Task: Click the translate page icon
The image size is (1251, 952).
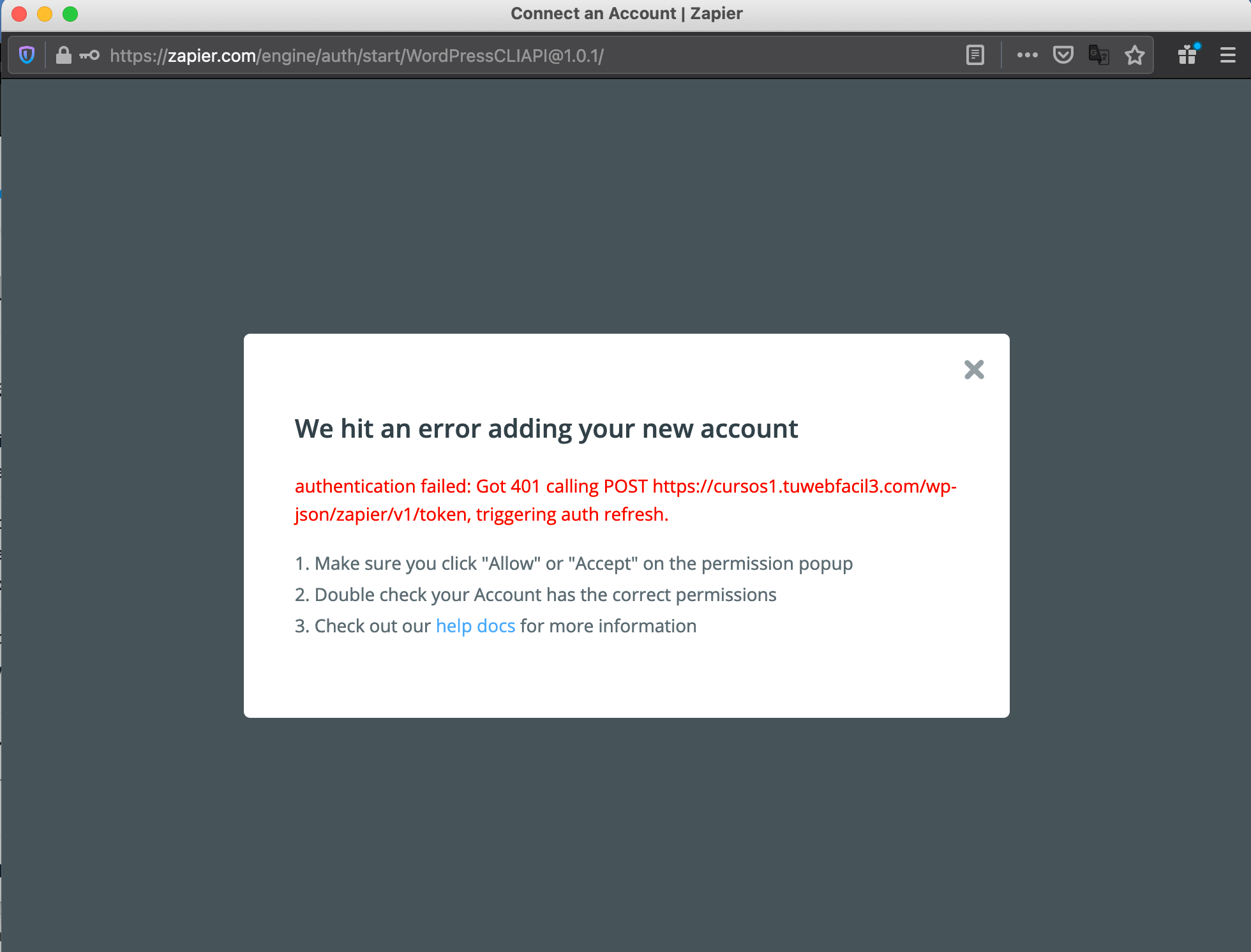Action: coord(1098,56)
